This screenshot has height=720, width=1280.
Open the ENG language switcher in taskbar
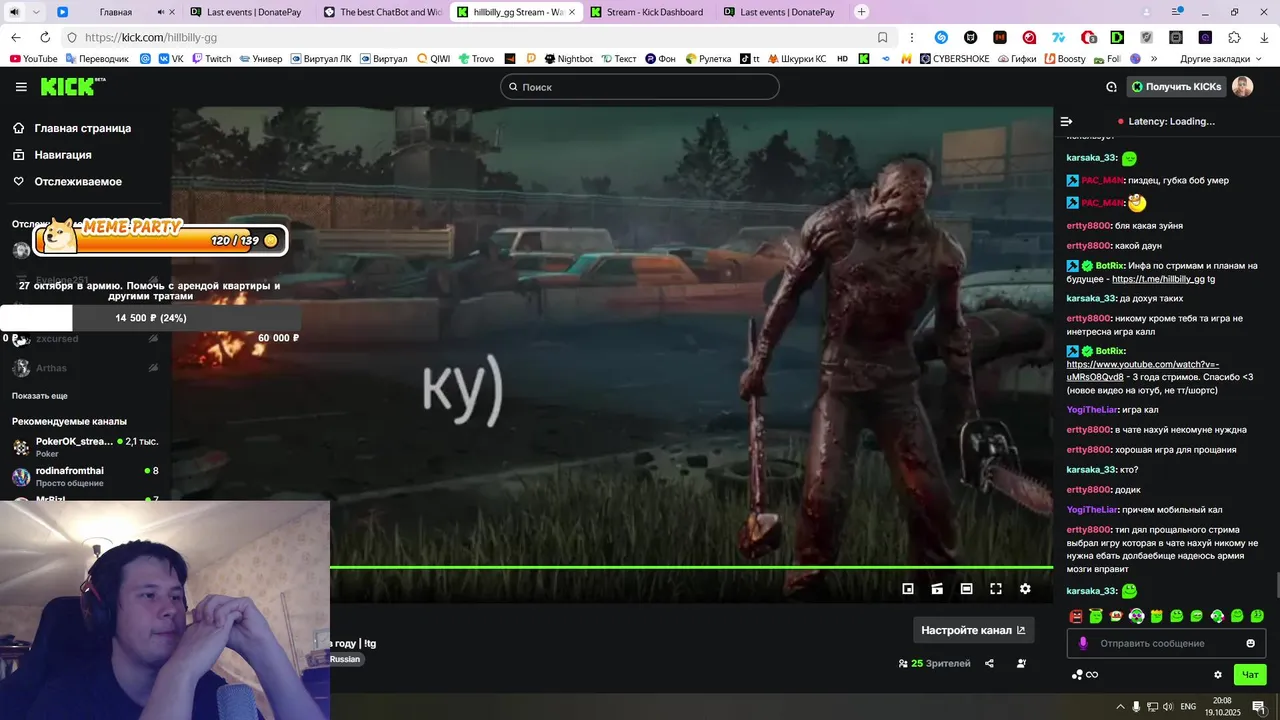[x=1188, y=707]
